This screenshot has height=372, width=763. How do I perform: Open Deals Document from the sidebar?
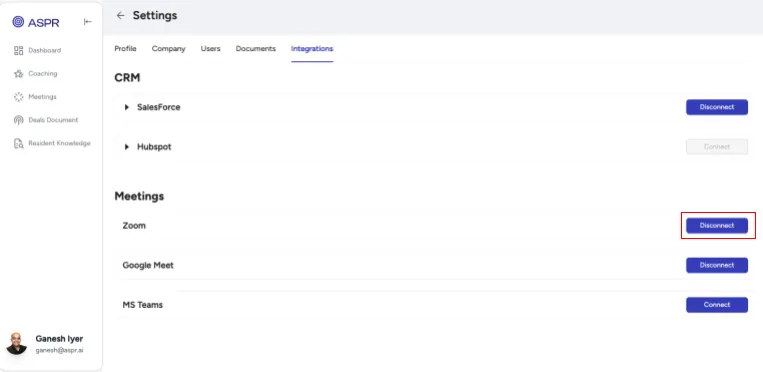click(53, 120)
